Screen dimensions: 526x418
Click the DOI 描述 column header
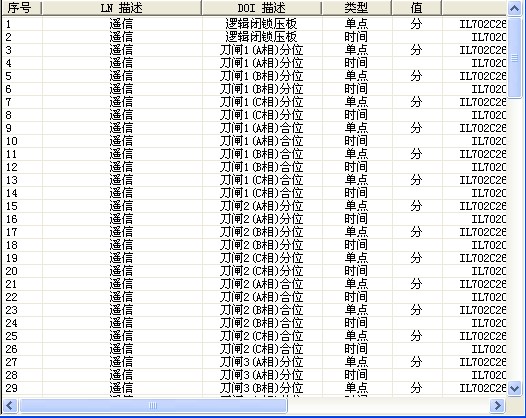coord(262,8)
